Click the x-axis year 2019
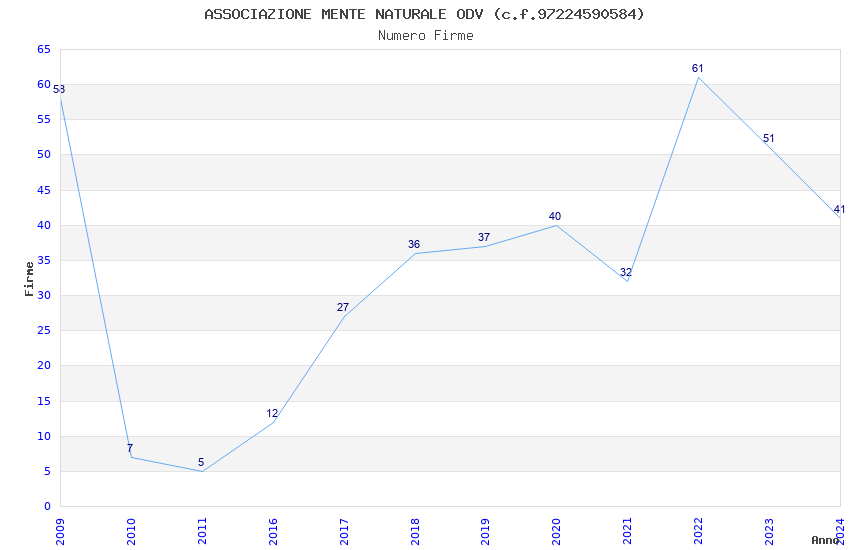The width and height of the screenshot is (850, 550). (x=485, y=532)
